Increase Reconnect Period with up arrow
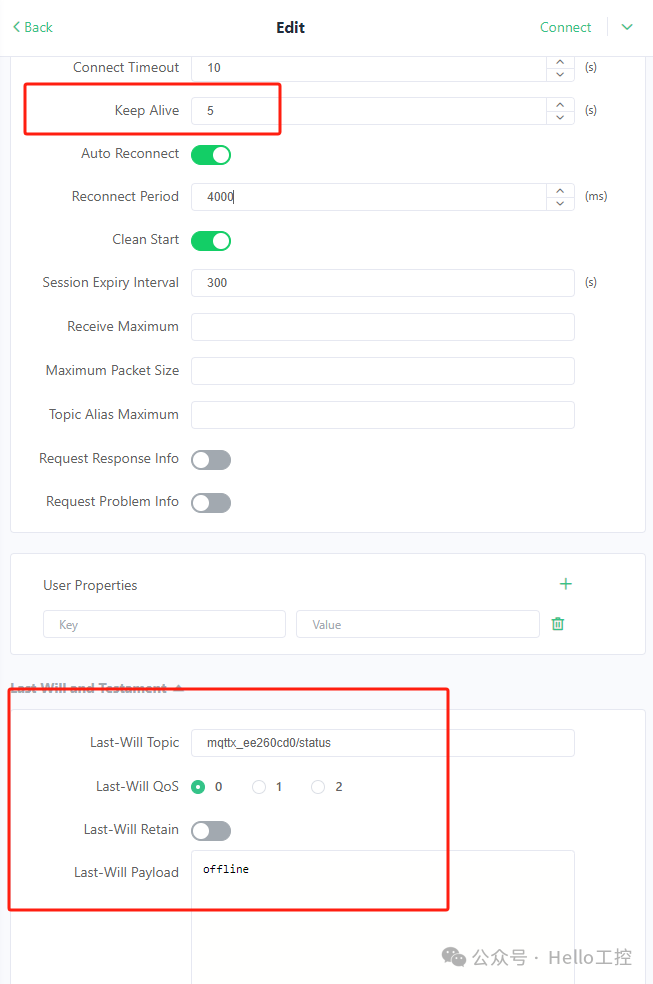Viewport: 653px width, 984px height. [560, 190]
